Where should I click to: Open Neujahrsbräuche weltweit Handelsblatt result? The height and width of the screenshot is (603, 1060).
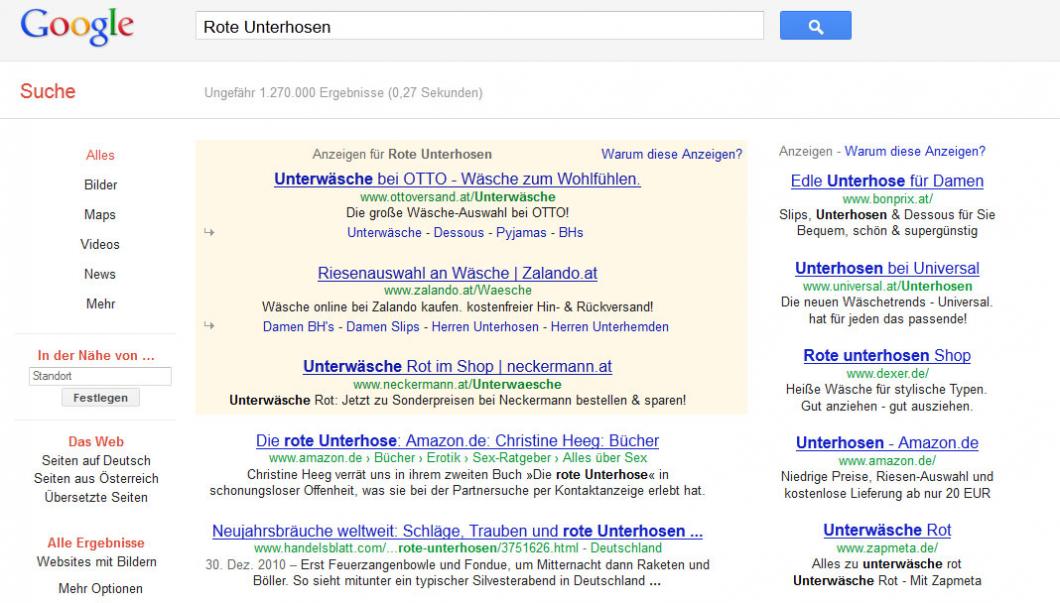(457, 531)
